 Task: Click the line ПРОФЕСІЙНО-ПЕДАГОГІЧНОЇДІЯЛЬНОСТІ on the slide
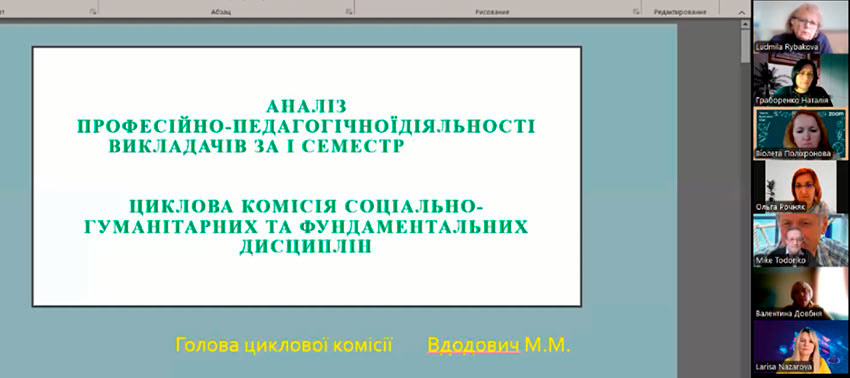306,126
